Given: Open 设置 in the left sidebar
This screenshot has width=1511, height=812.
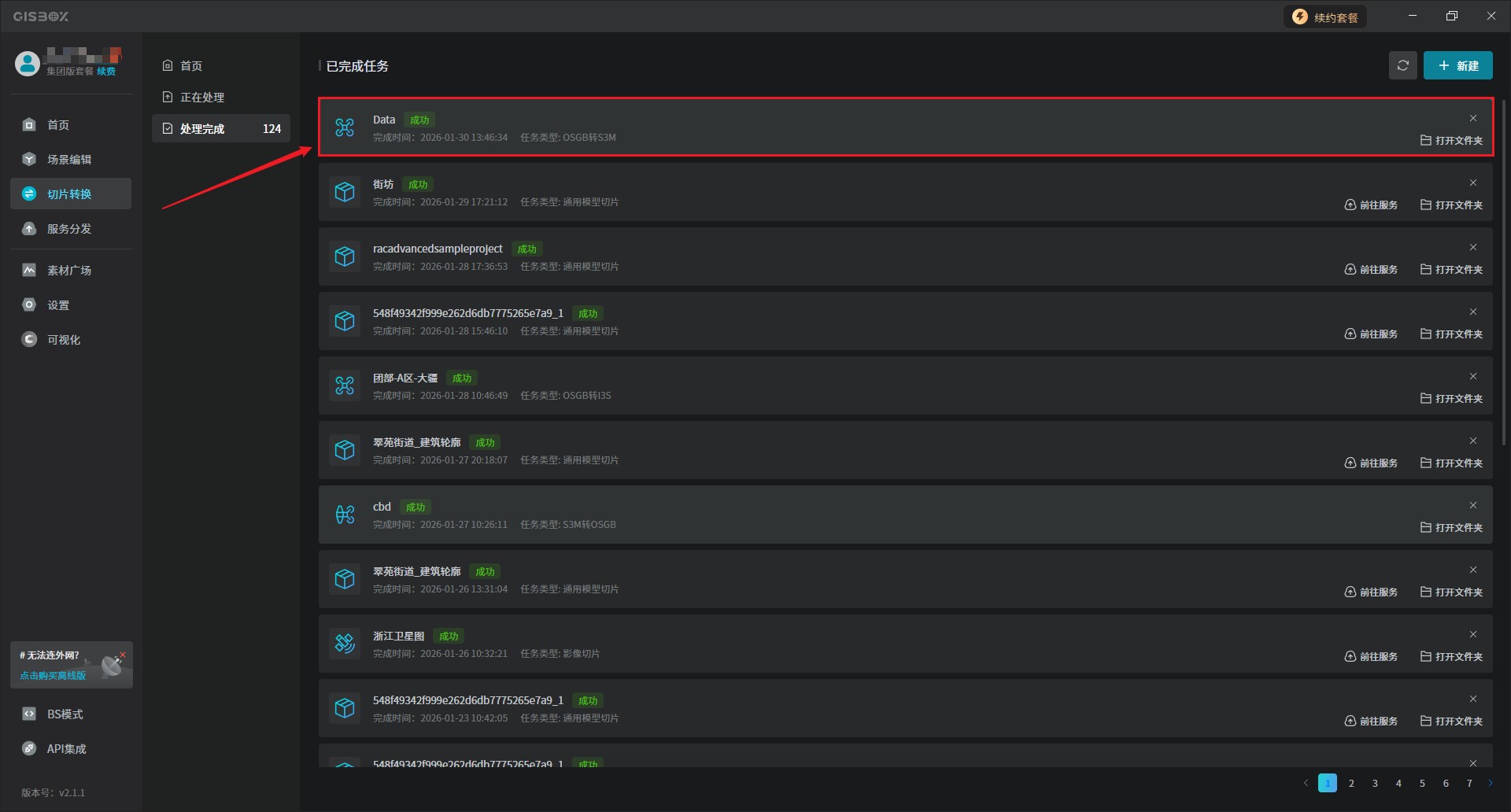Looking at the screenshot, I should [x=59, y=305].
